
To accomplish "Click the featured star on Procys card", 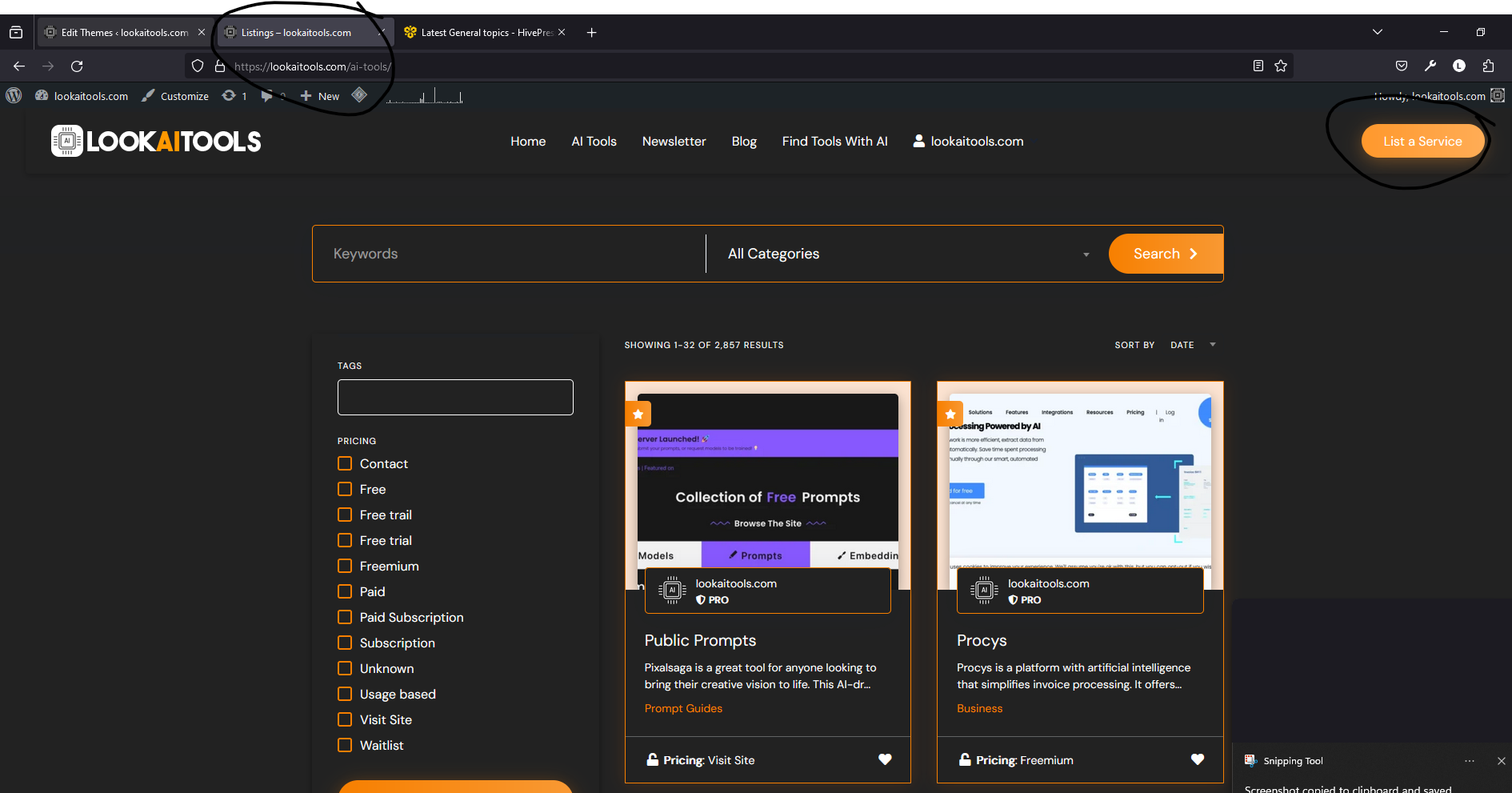I will coord(950,415).
